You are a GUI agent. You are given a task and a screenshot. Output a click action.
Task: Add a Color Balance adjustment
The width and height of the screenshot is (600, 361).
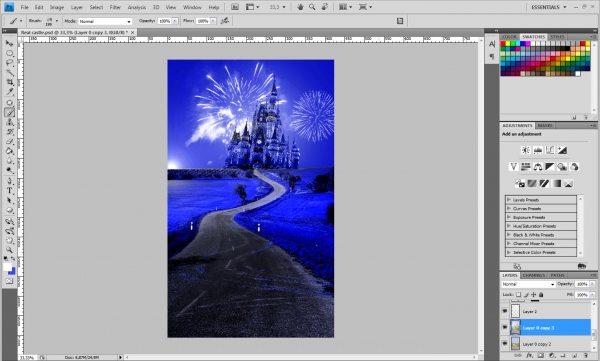coord(538,167)
